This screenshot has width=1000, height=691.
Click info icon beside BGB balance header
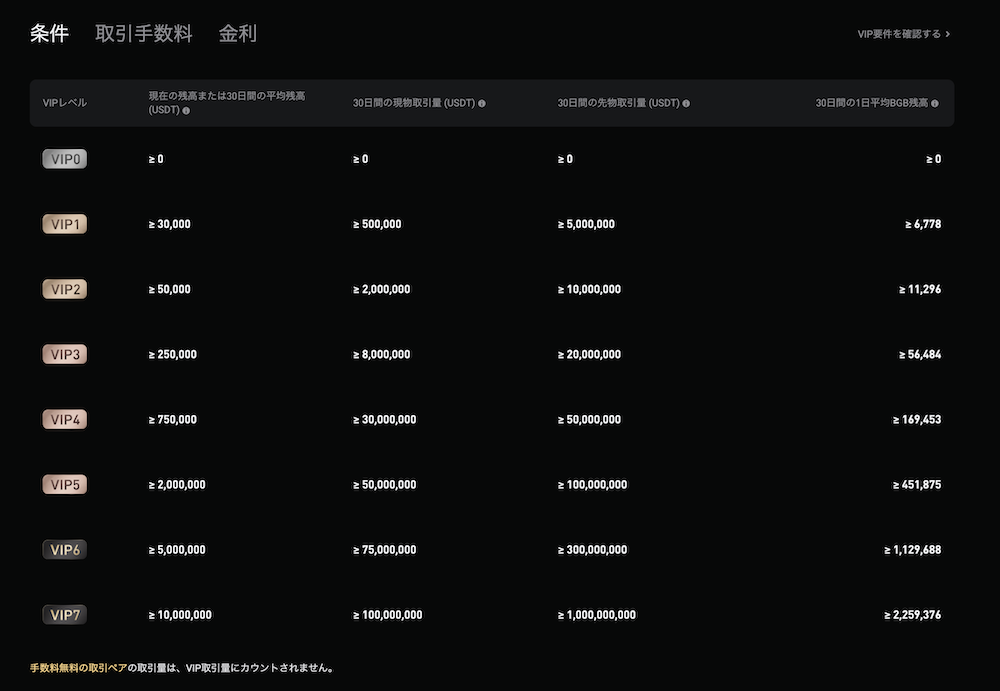point(935,103)
